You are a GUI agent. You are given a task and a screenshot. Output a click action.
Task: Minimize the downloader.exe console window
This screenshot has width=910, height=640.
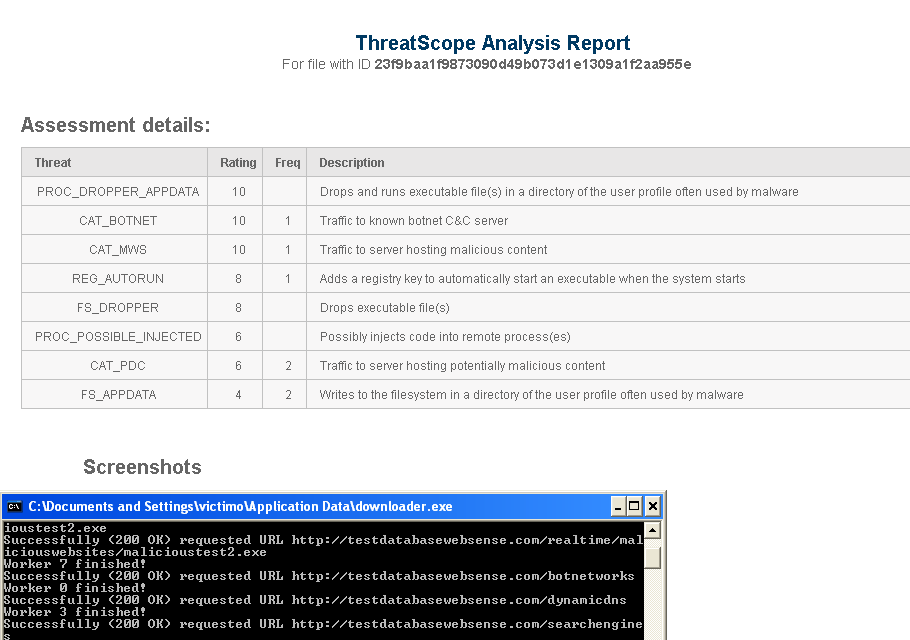[618, 507]
